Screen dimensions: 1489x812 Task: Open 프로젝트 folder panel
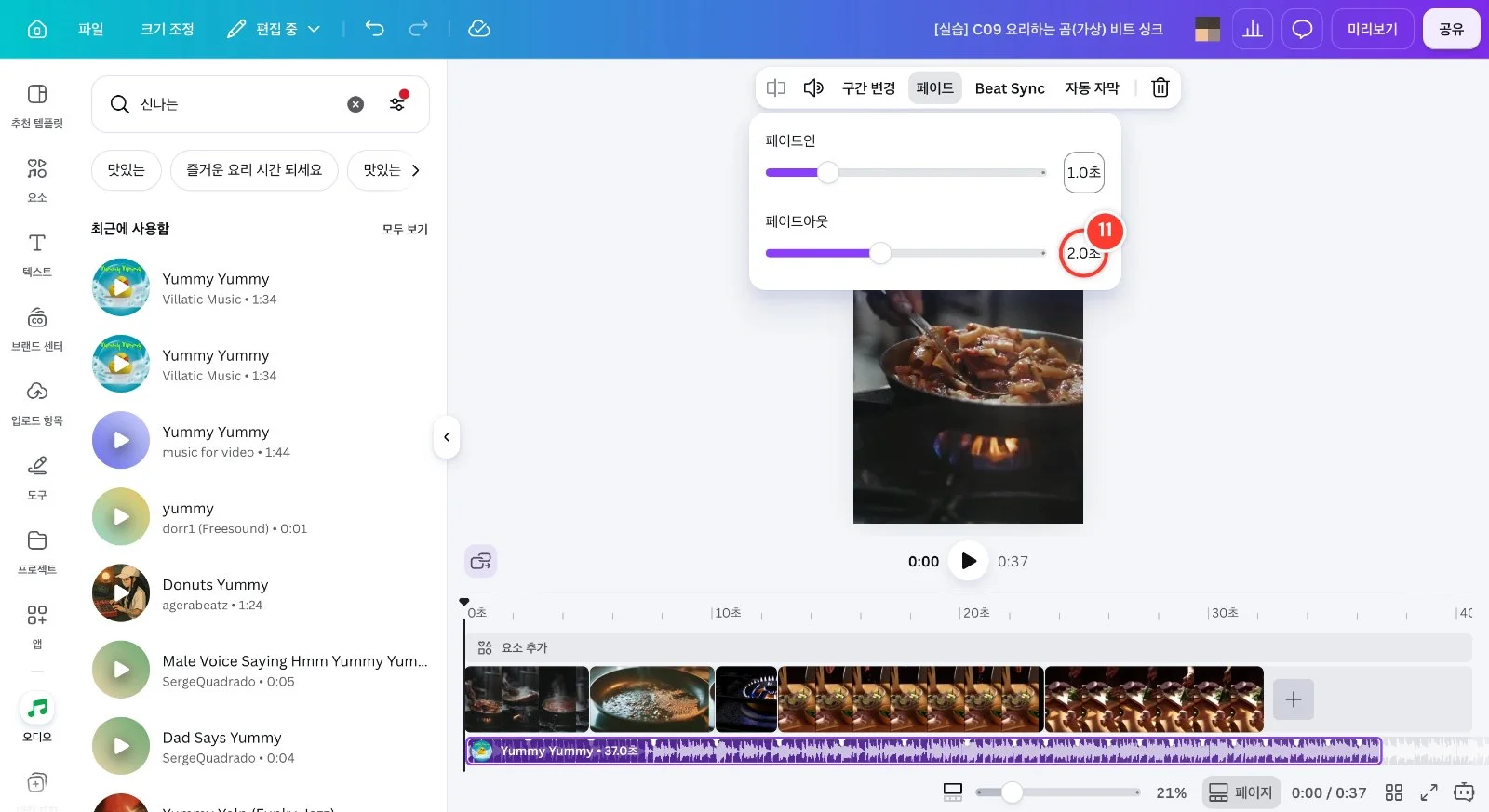[x=37, y=552]
